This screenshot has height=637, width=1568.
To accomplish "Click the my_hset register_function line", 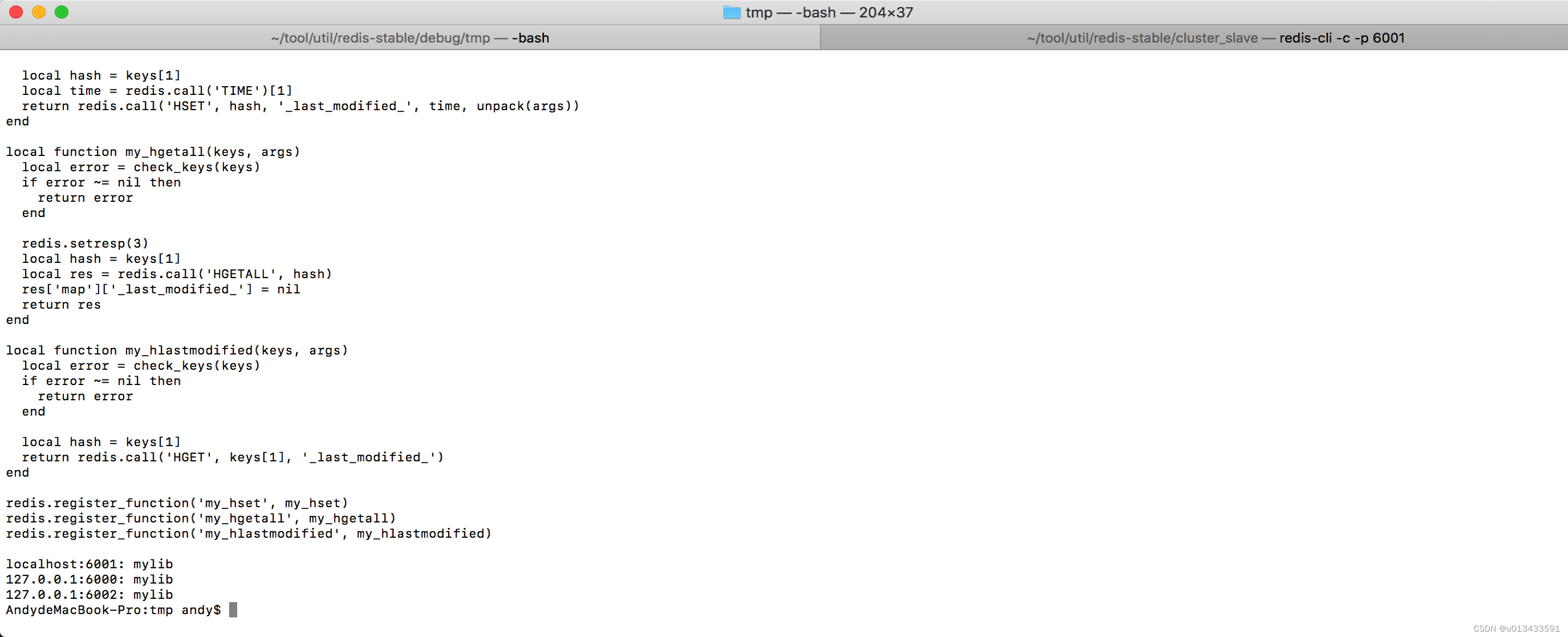I will [x=177, y=503].
